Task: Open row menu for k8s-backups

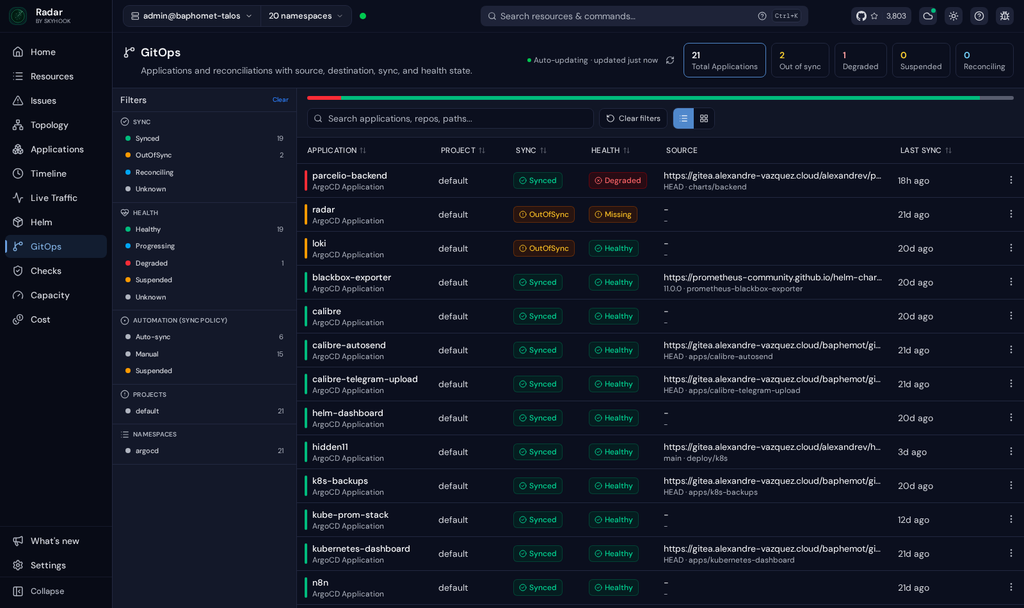Action: [x=1011, y=486]
